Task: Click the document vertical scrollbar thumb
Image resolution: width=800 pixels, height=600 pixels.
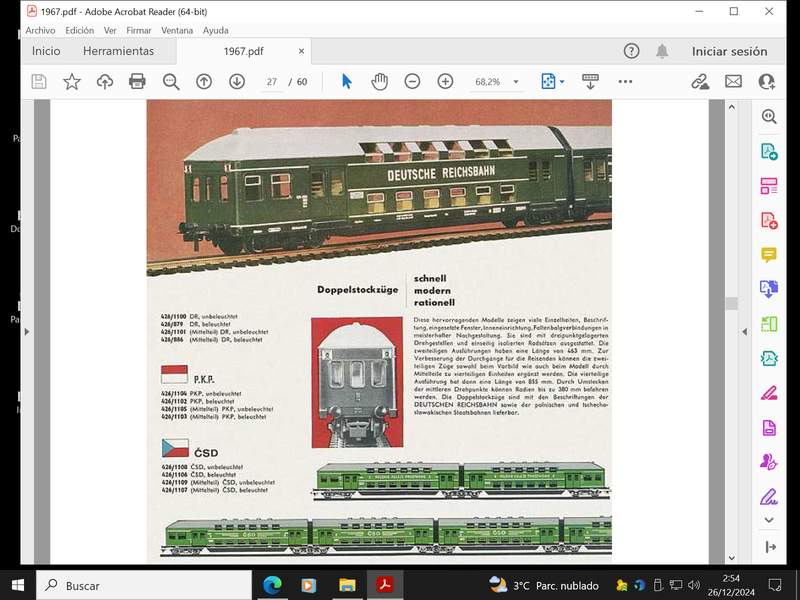Action: (732, 303)
